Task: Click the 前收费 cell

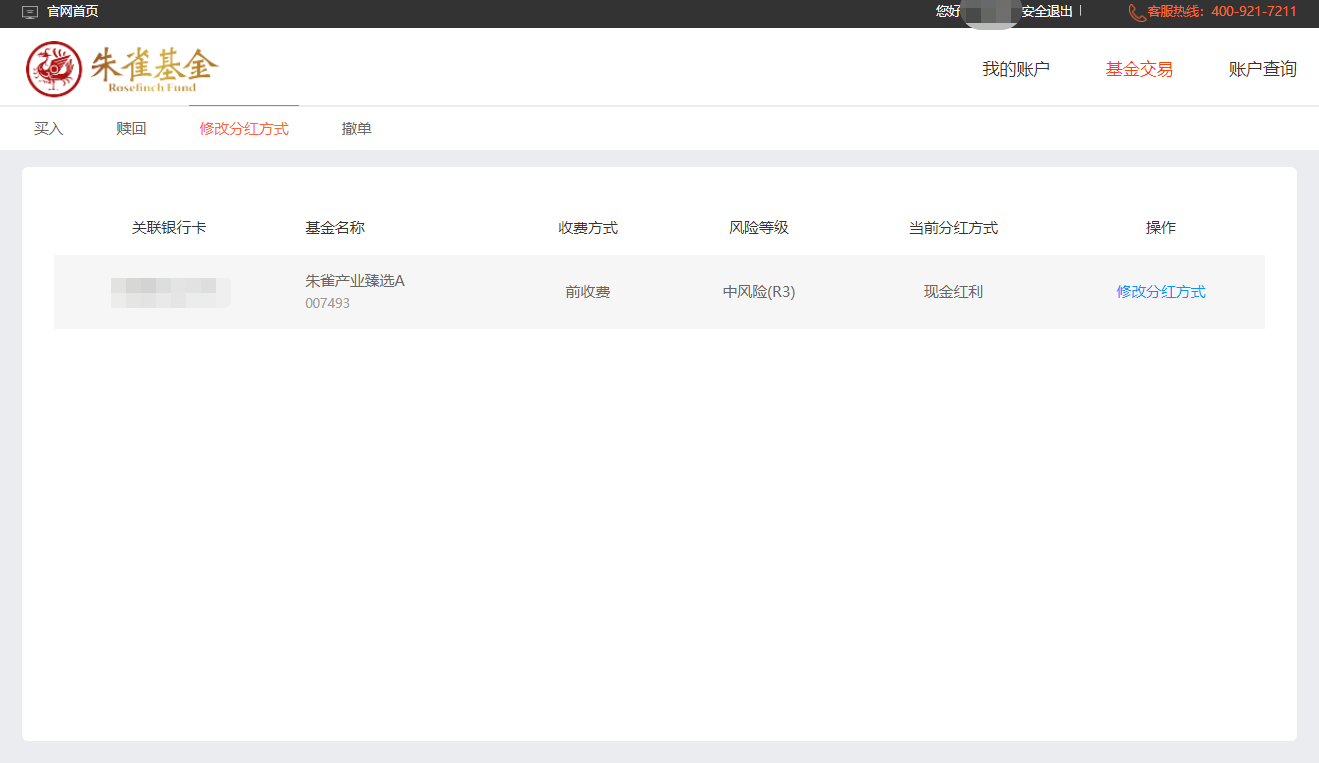Action: pos(588,292)
